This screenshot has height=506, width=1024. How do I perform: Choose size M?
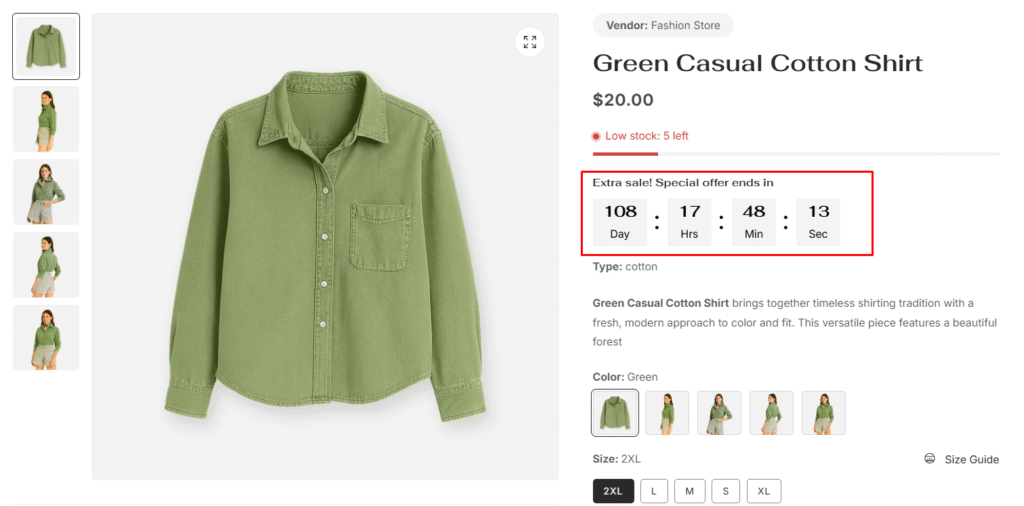click(690, 492)
